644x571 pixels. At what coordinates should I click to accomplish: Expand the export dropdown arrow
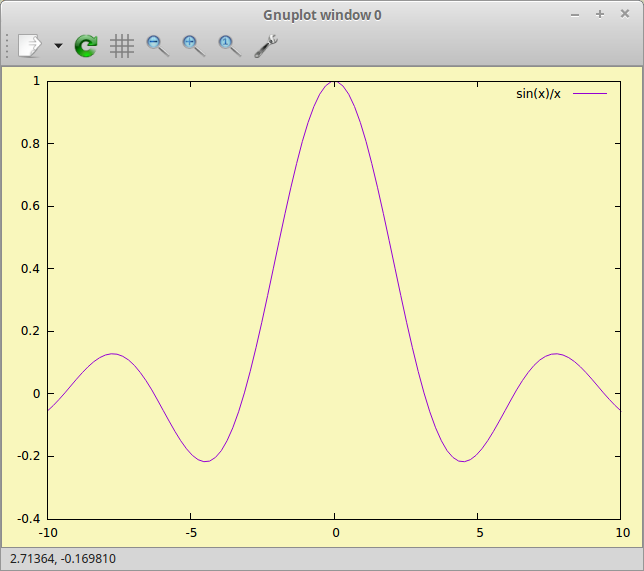(x=58, y=46)
